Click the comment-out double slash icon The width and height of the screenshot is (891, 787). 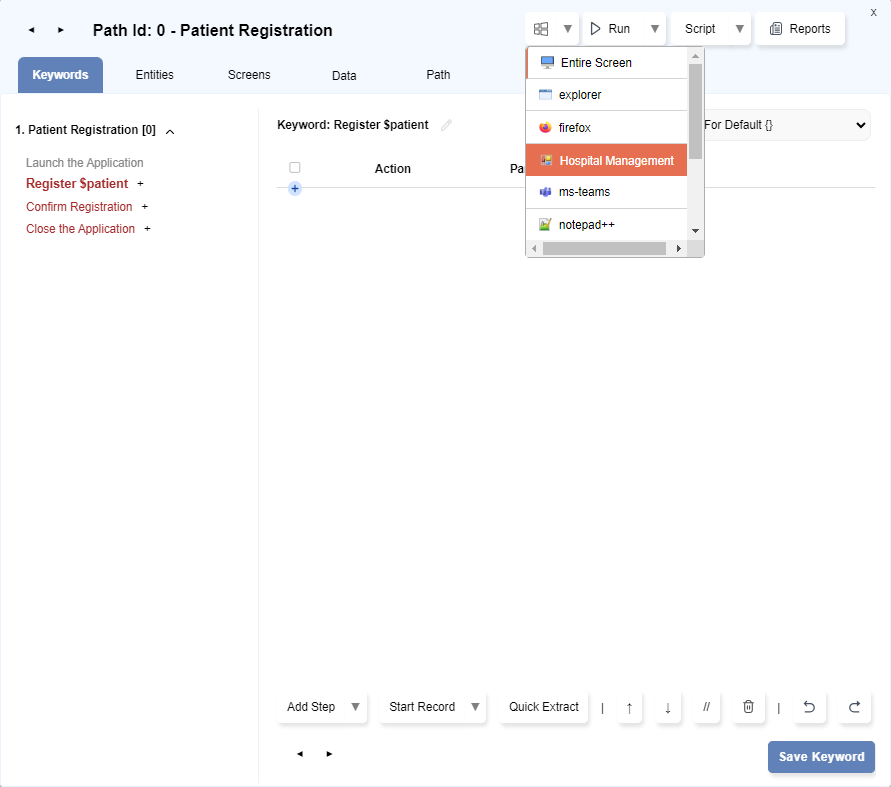706,707
